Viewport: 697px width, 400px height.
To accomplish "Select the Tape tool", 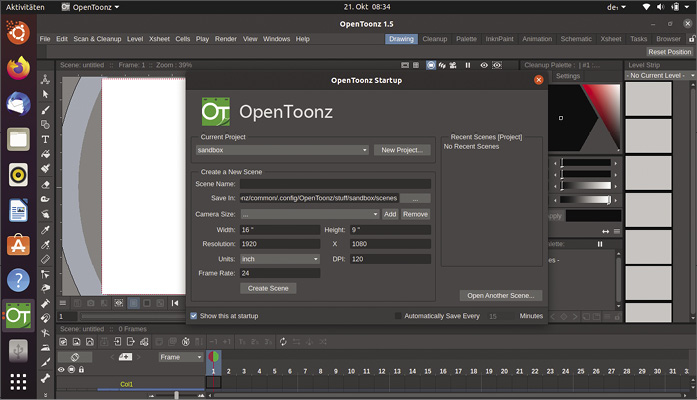I will (x=45, y=199).
